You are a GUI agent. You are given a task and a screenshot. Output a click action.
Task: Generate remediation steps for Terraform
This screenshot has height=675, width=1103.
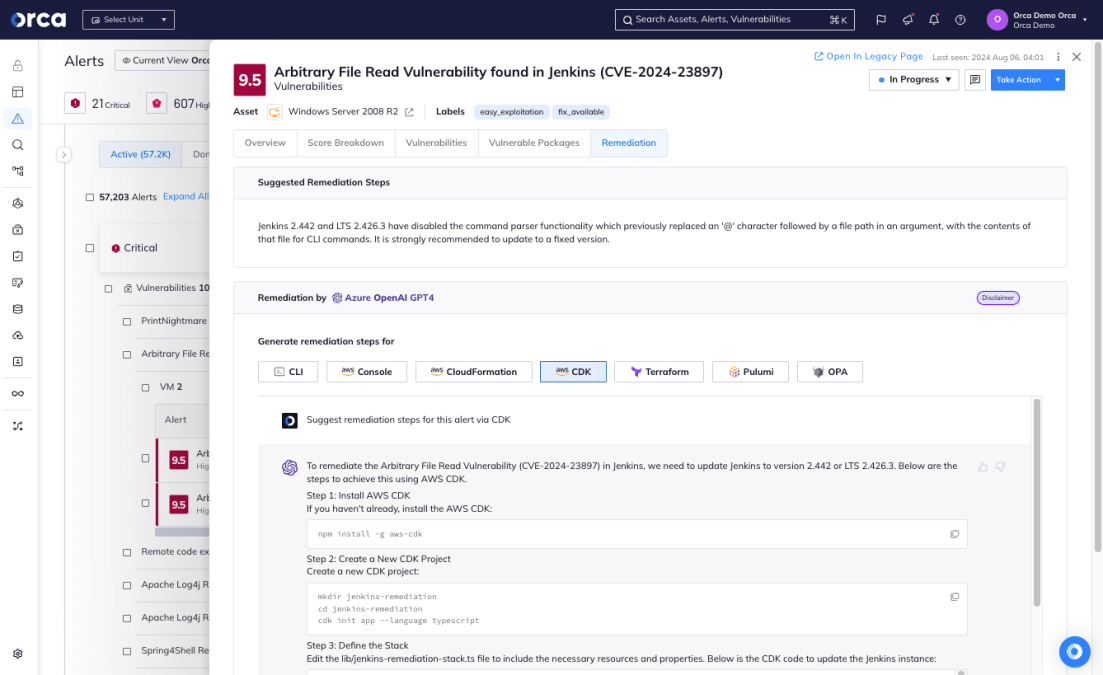pyautogui.click(x=658, y=372)
